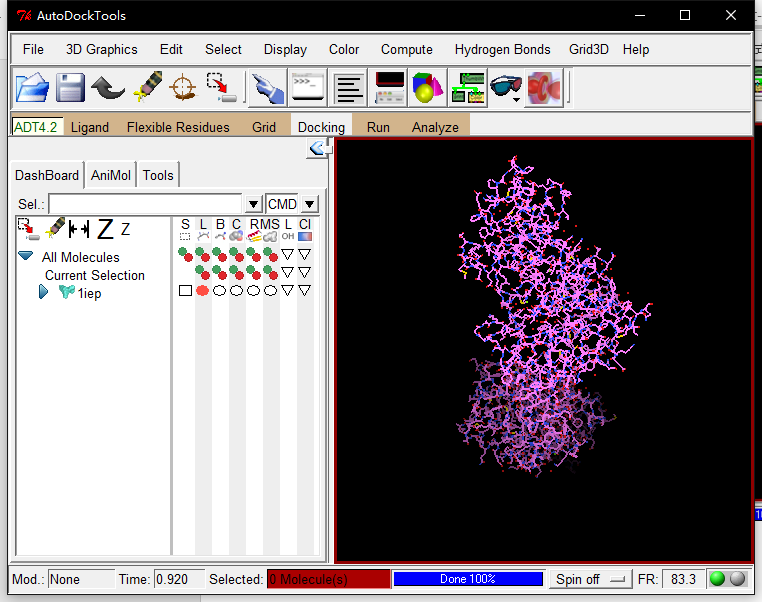
Task: Click the large Z zoom icon
Action: point(105,229)
